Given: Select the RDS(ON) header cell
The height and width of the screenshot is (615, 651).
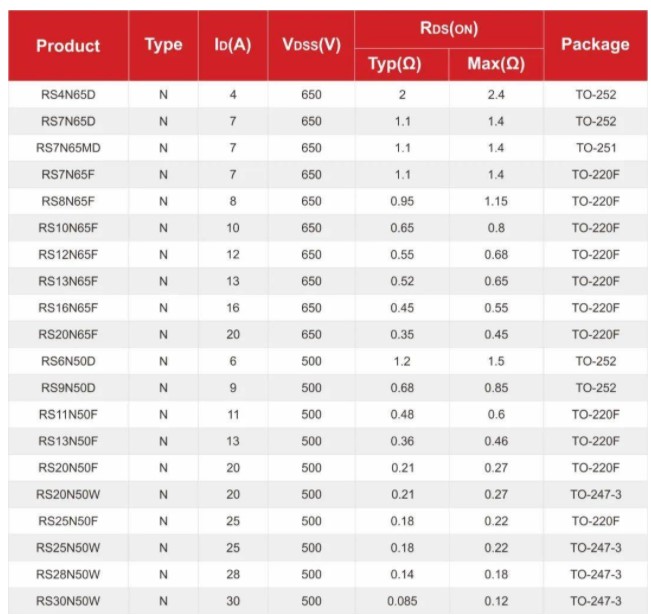Looking at the screenshot, I should click(x=449, y=29).
